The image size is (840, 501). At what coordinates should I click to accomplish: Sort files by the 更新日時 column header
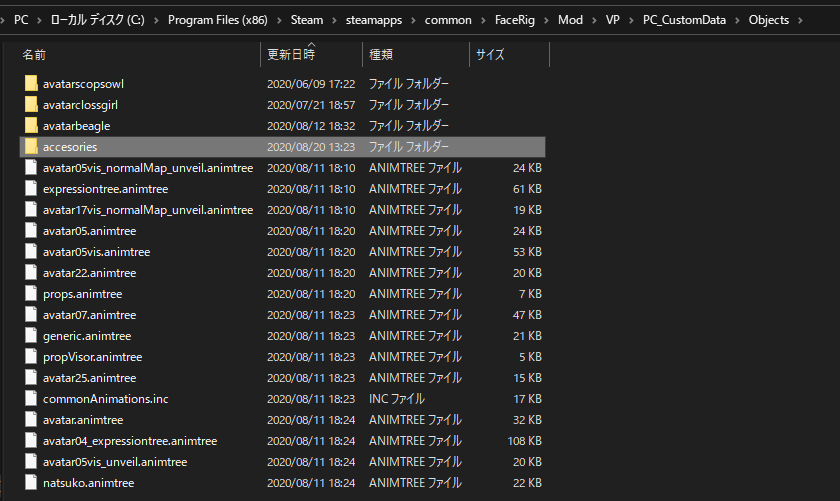point(289,55)
